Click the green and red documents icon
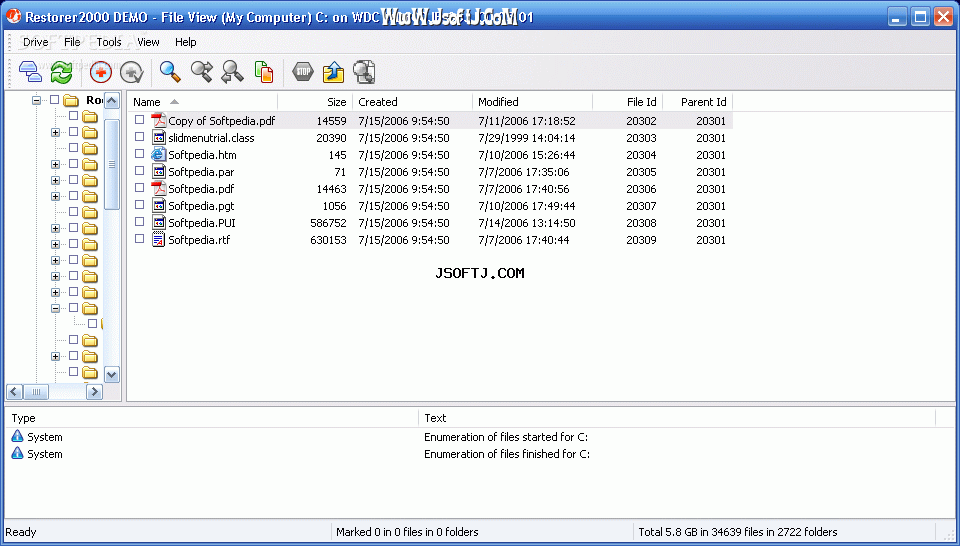Screen dimensions: 960x546 (x=264, y=72)
